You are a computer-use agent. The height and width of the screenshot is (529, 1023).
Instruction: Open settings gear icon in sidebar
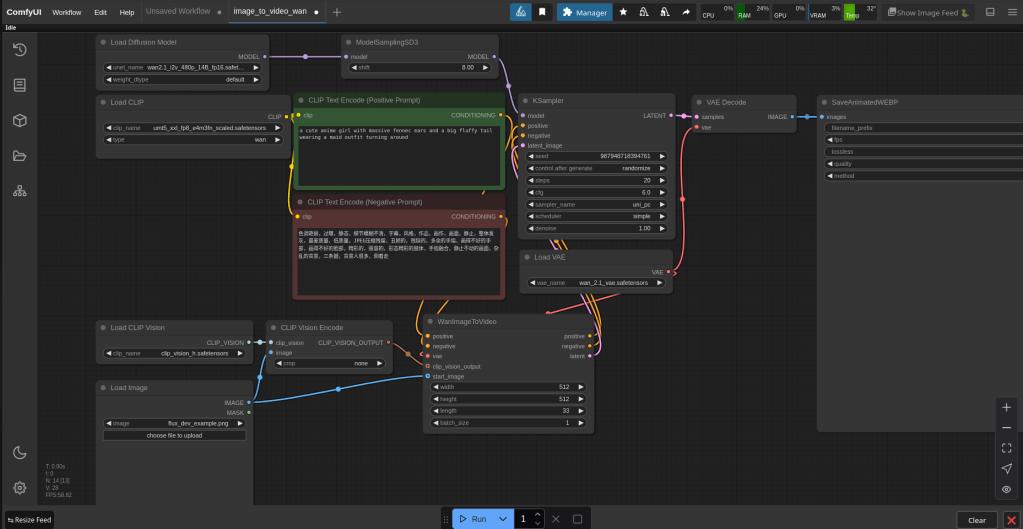19,488
